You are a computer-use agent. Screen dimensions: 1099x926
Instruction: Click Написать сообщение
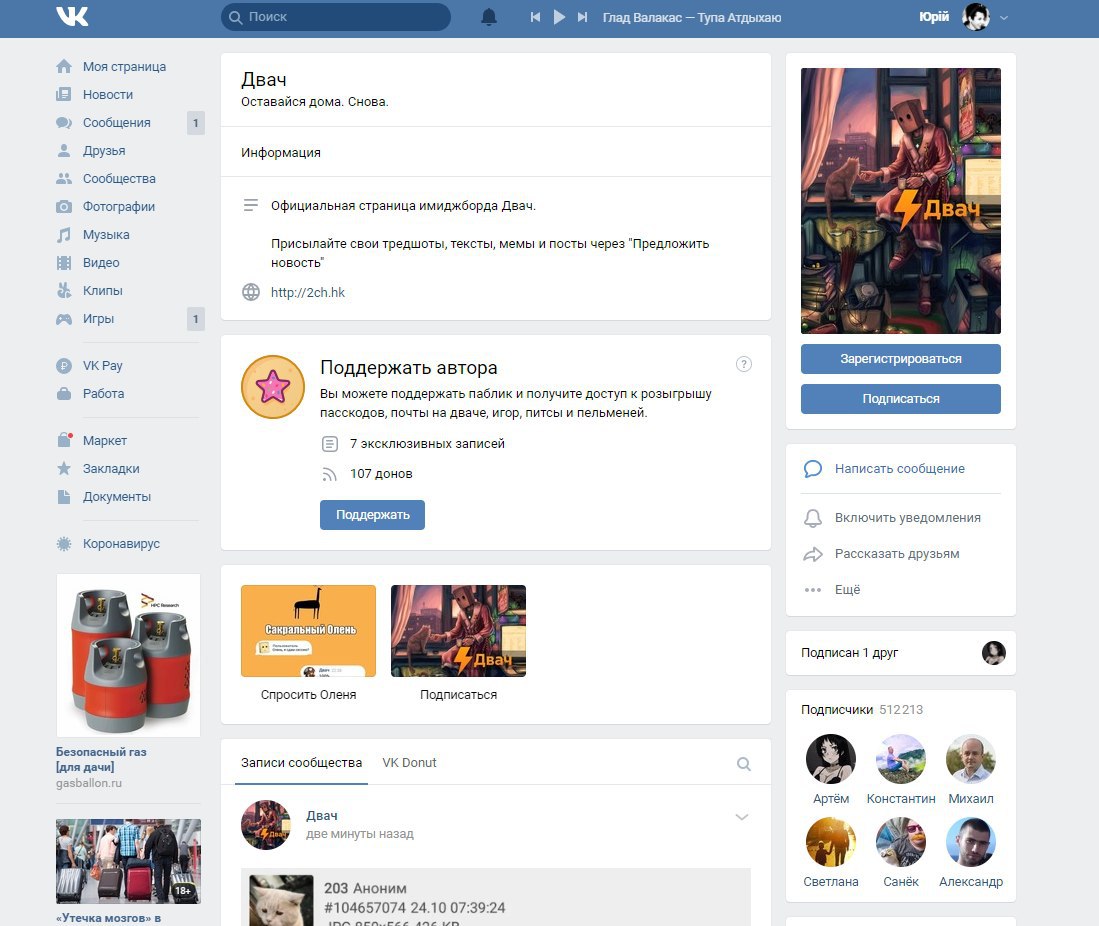click(x=899, y=469)
